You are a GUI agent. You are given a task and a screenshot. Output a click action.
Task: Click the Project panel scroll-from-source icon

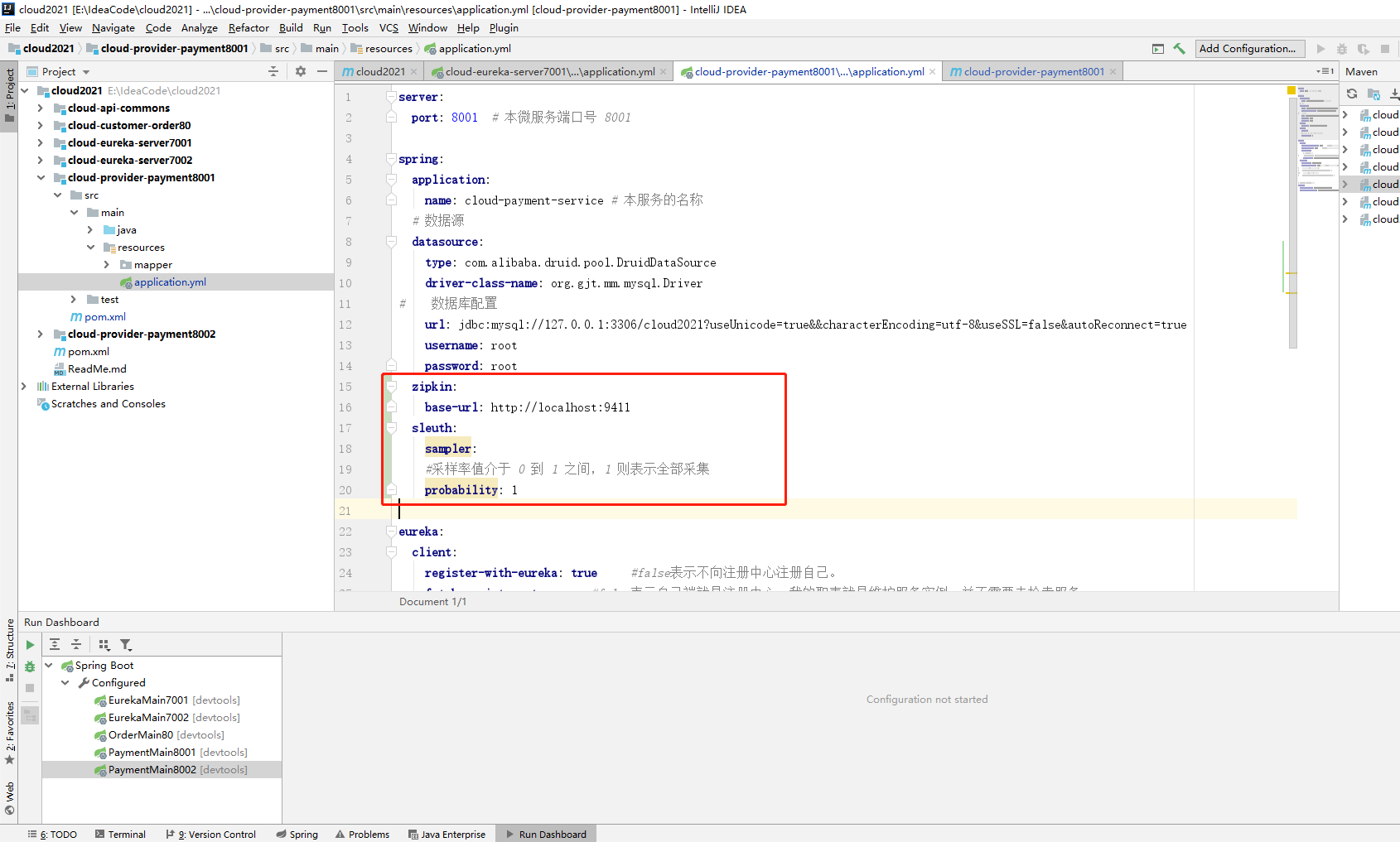point(273,72)
